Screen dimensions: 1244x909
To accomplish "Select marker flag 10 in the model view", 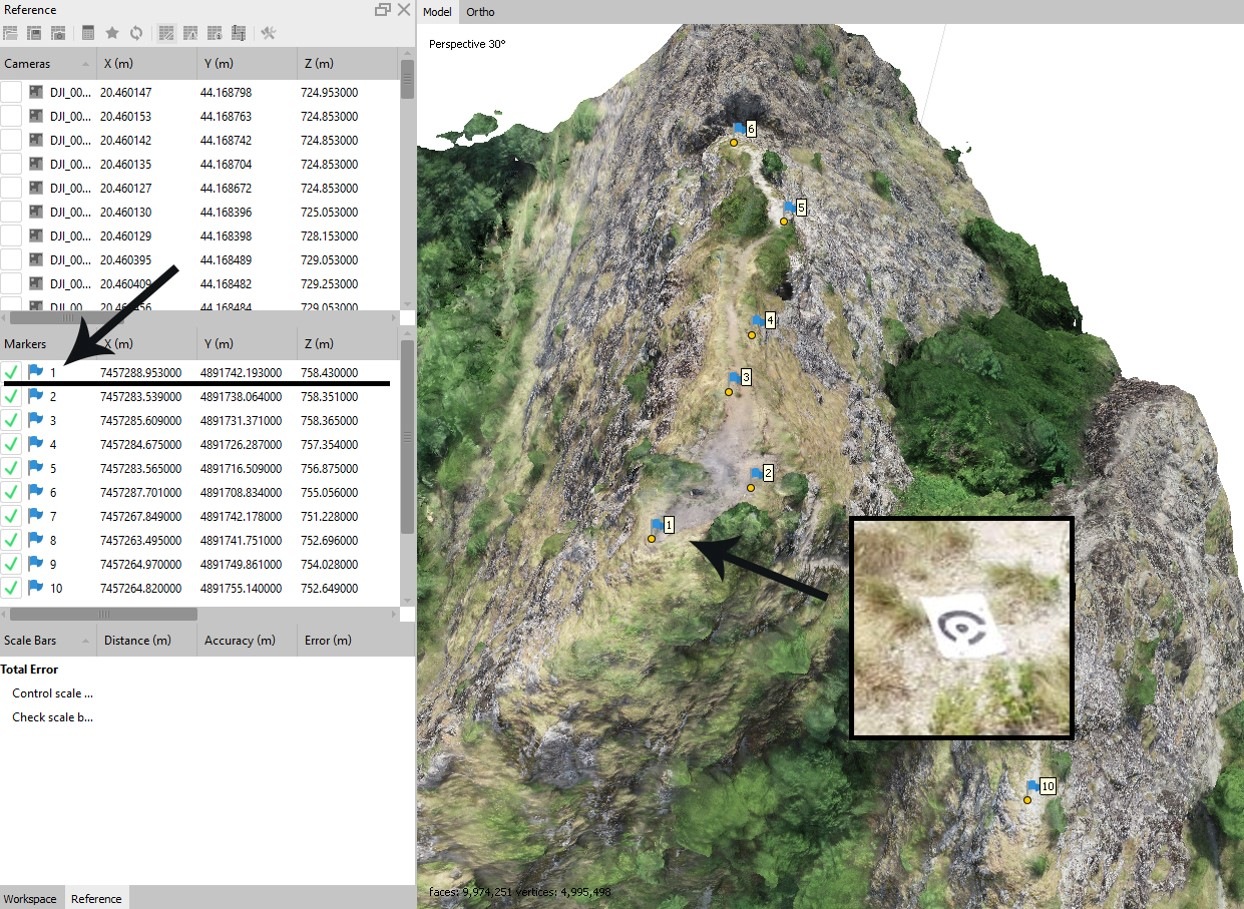I will [1033, 787].
